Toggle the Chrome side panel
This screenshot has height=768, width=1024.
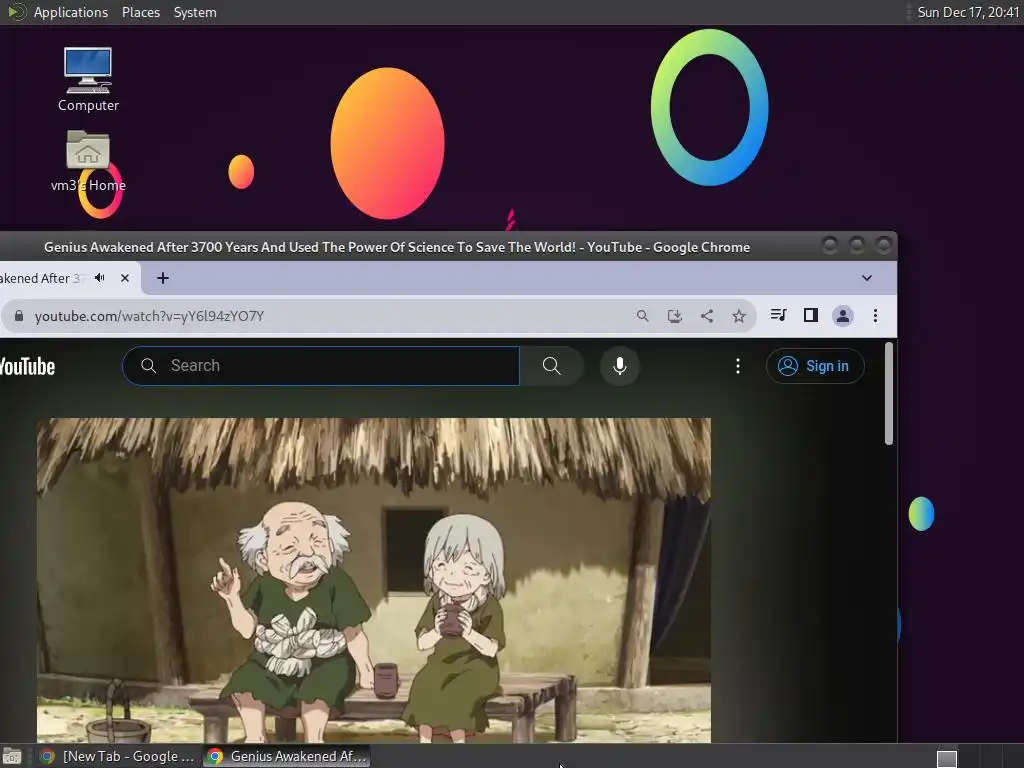[x=810, y=315]
